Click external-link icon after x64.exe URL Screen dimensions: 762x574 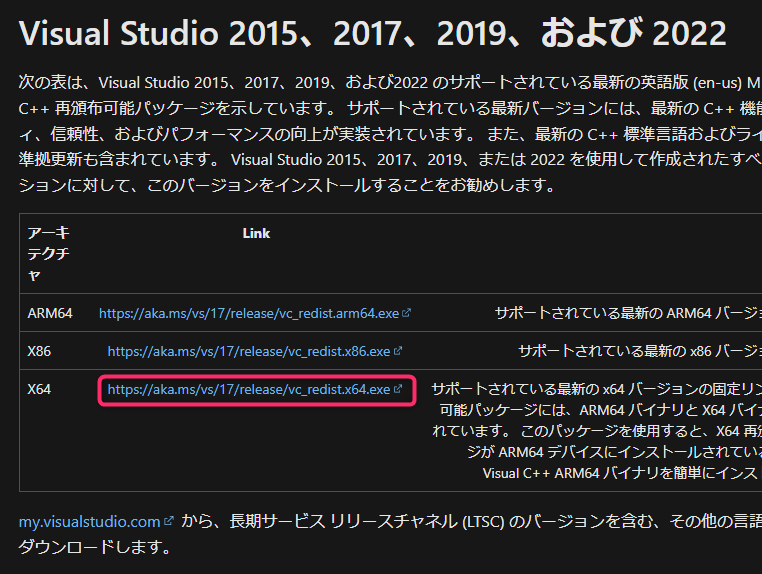[398, 389]
